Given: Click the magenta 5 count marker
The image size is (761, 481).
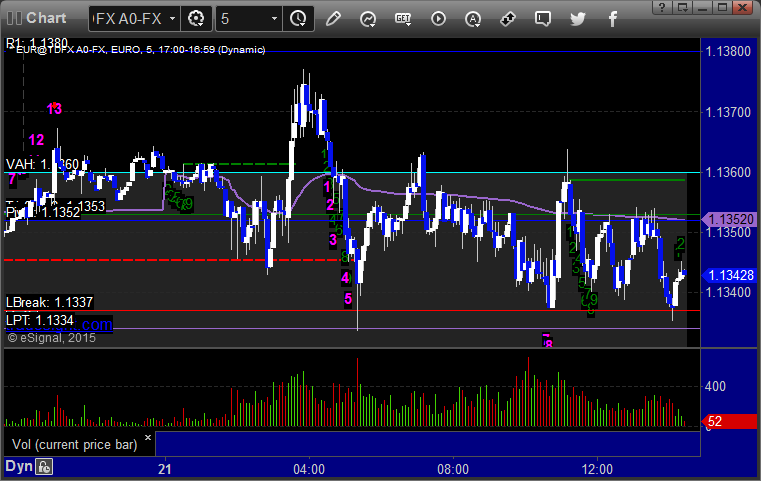Looking at the screenshot, I should tap(348, 299).
